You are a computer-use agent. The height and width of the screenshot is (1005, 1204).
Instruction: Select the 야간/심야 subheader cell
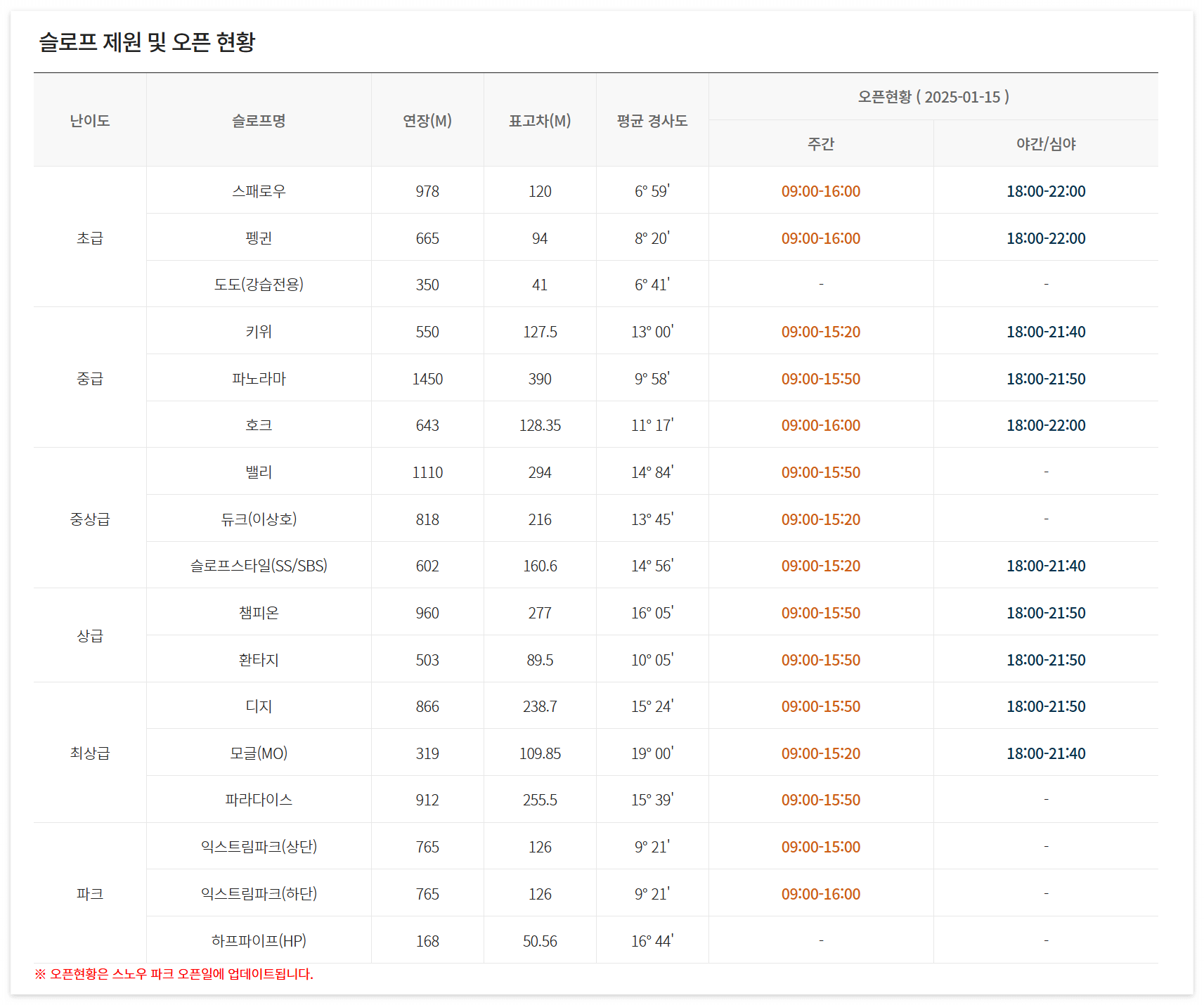click(1045, 144)
